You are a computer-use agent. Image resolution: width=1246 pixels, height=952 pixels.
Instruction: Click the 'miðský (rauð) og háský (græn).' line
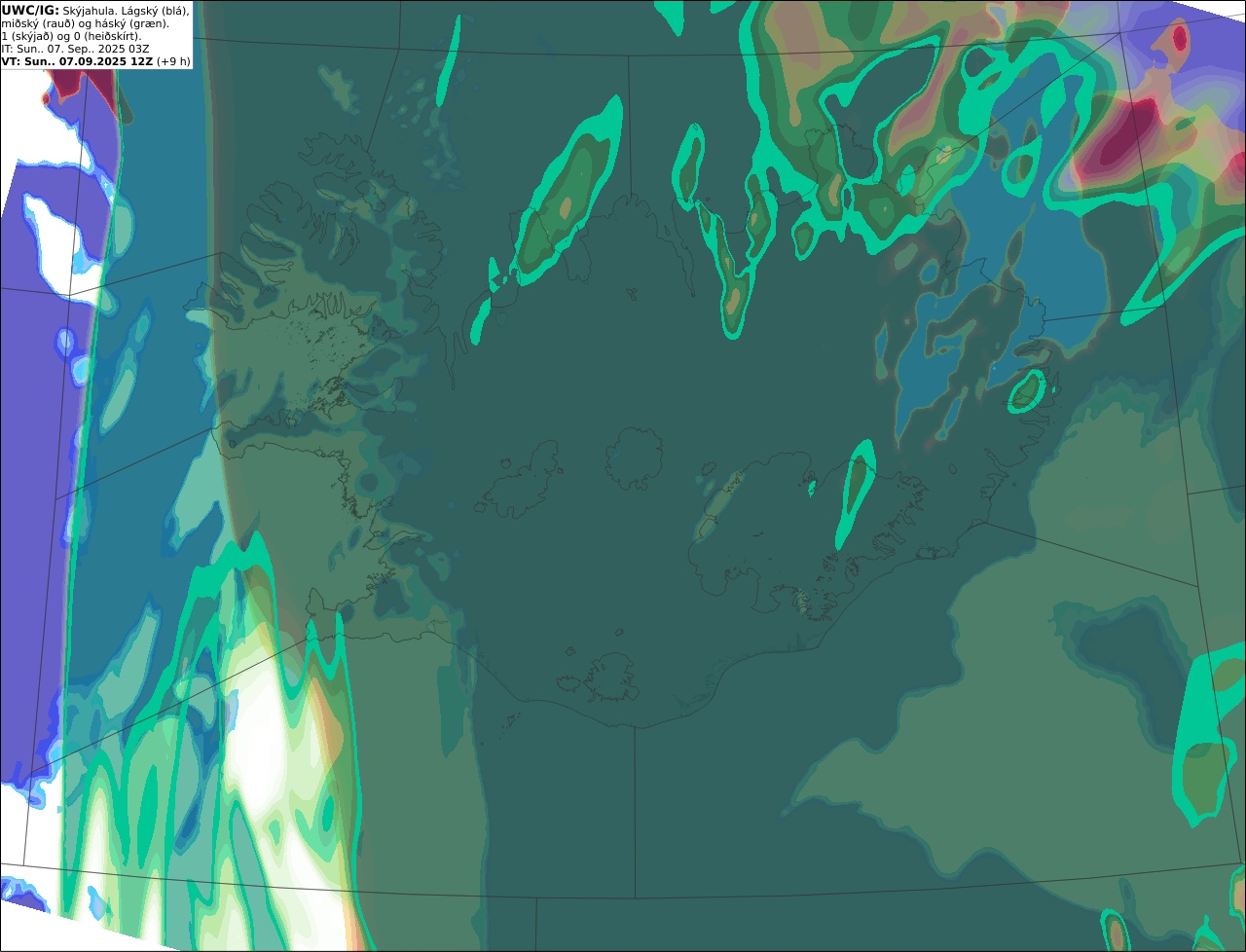point(85,23)
